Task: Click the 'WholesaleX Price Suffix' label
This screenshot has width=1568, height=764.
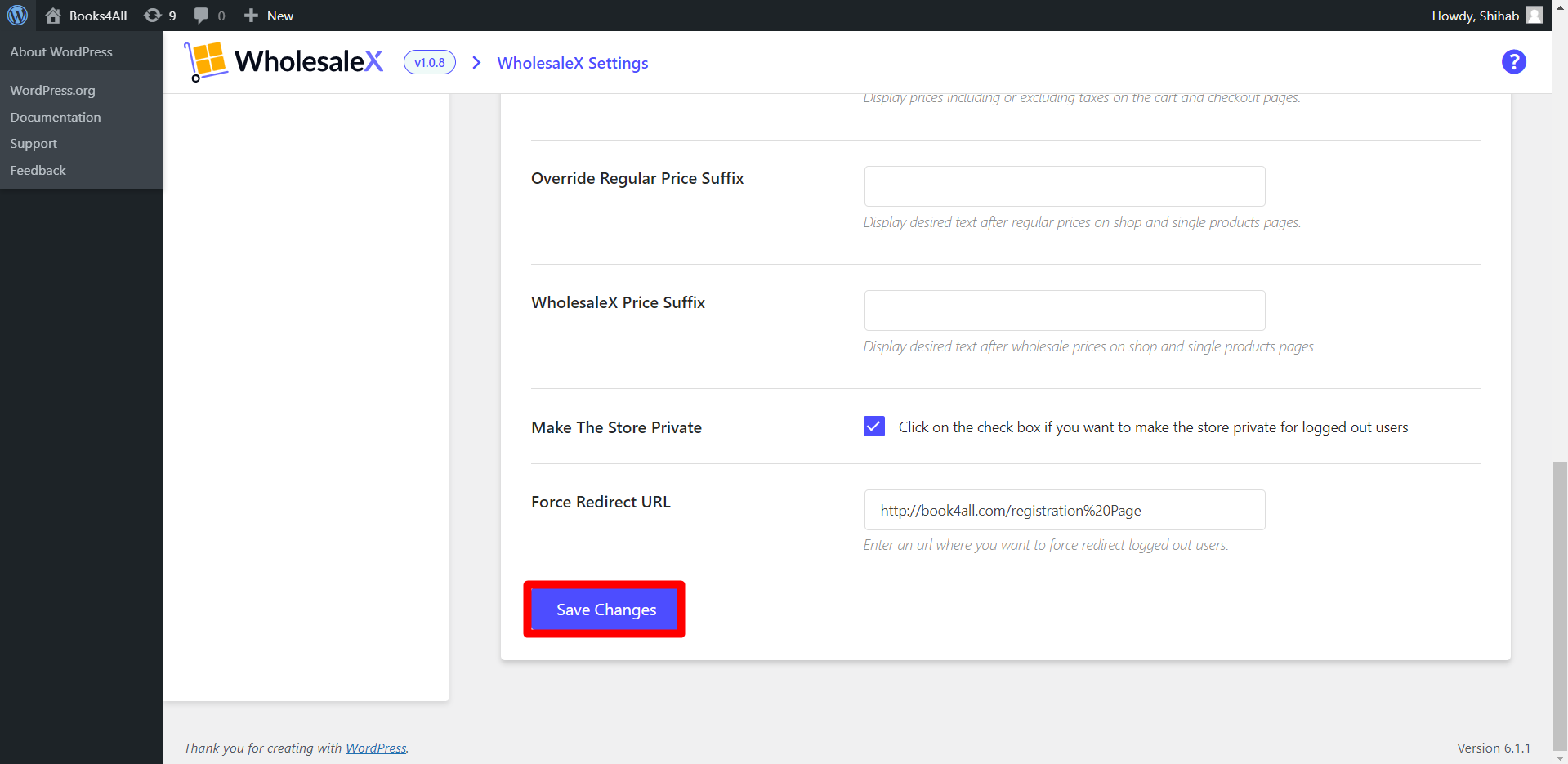Action: [618, 302]
